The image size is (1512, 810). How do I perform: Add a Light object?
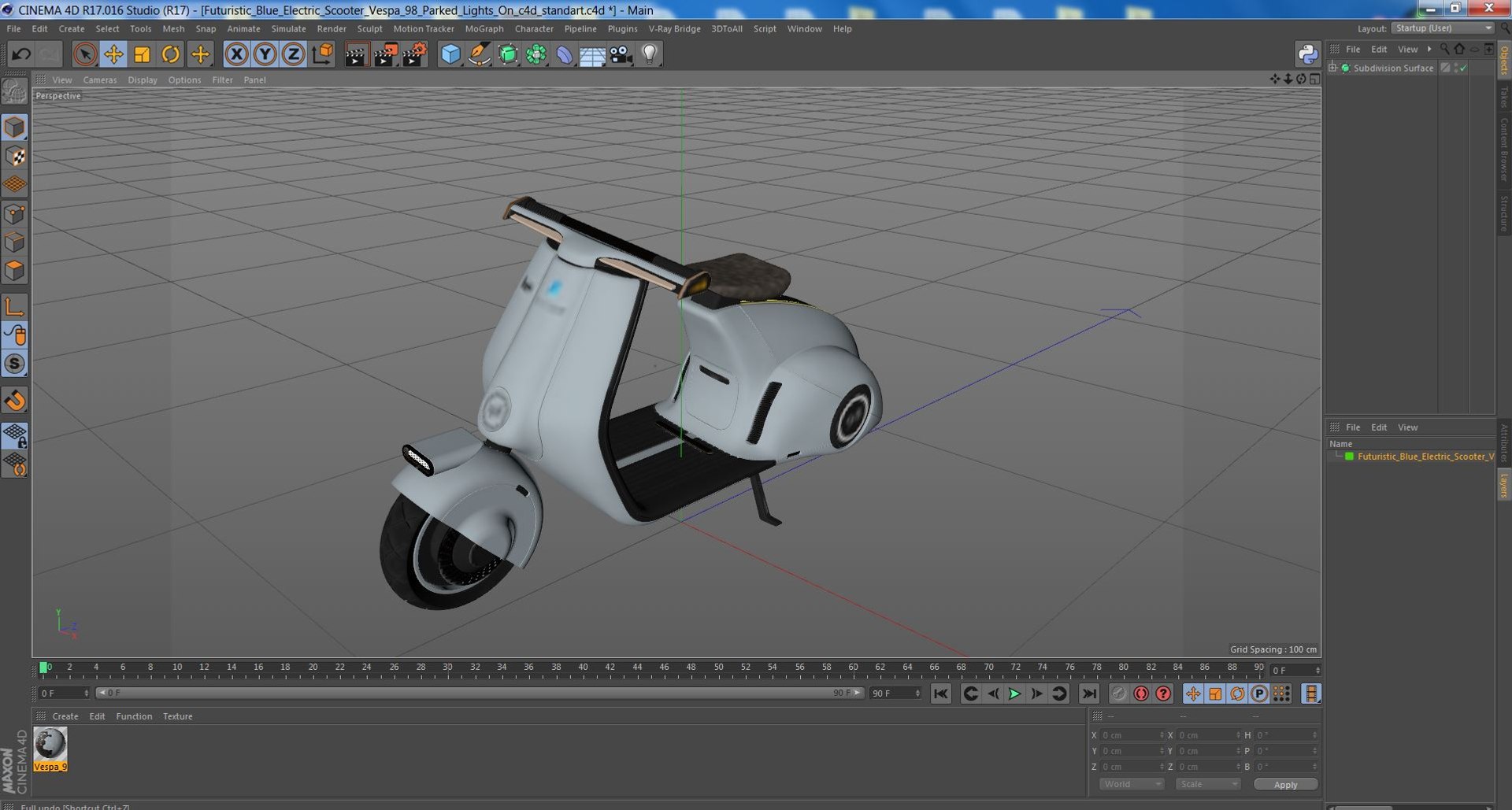pos(650,54)
